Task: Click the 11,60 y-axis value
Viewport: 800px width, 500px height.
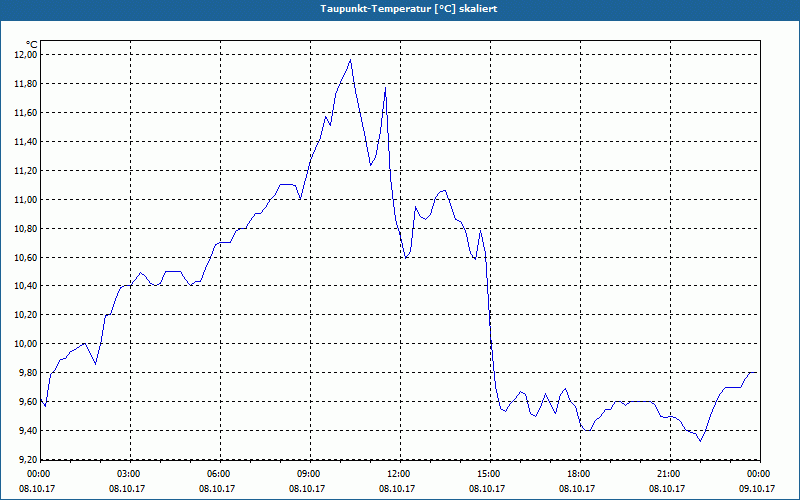Action: tap(26, 113)
